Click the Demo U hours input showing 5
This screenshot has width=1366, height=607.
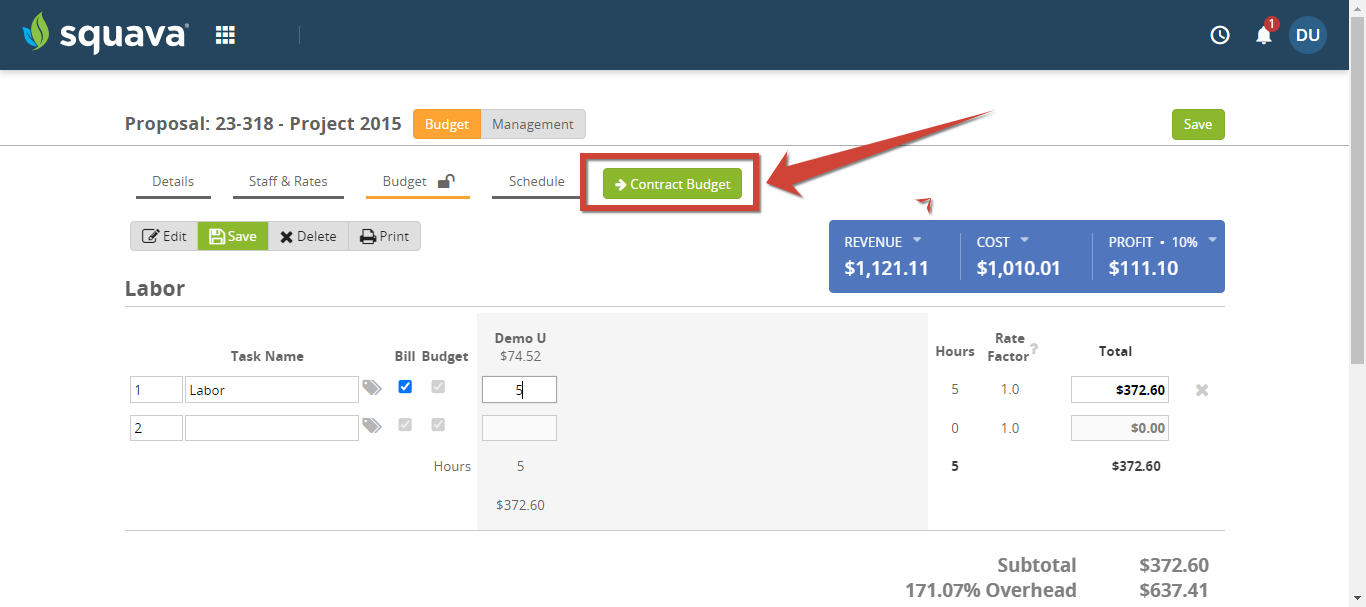point(519,388)
